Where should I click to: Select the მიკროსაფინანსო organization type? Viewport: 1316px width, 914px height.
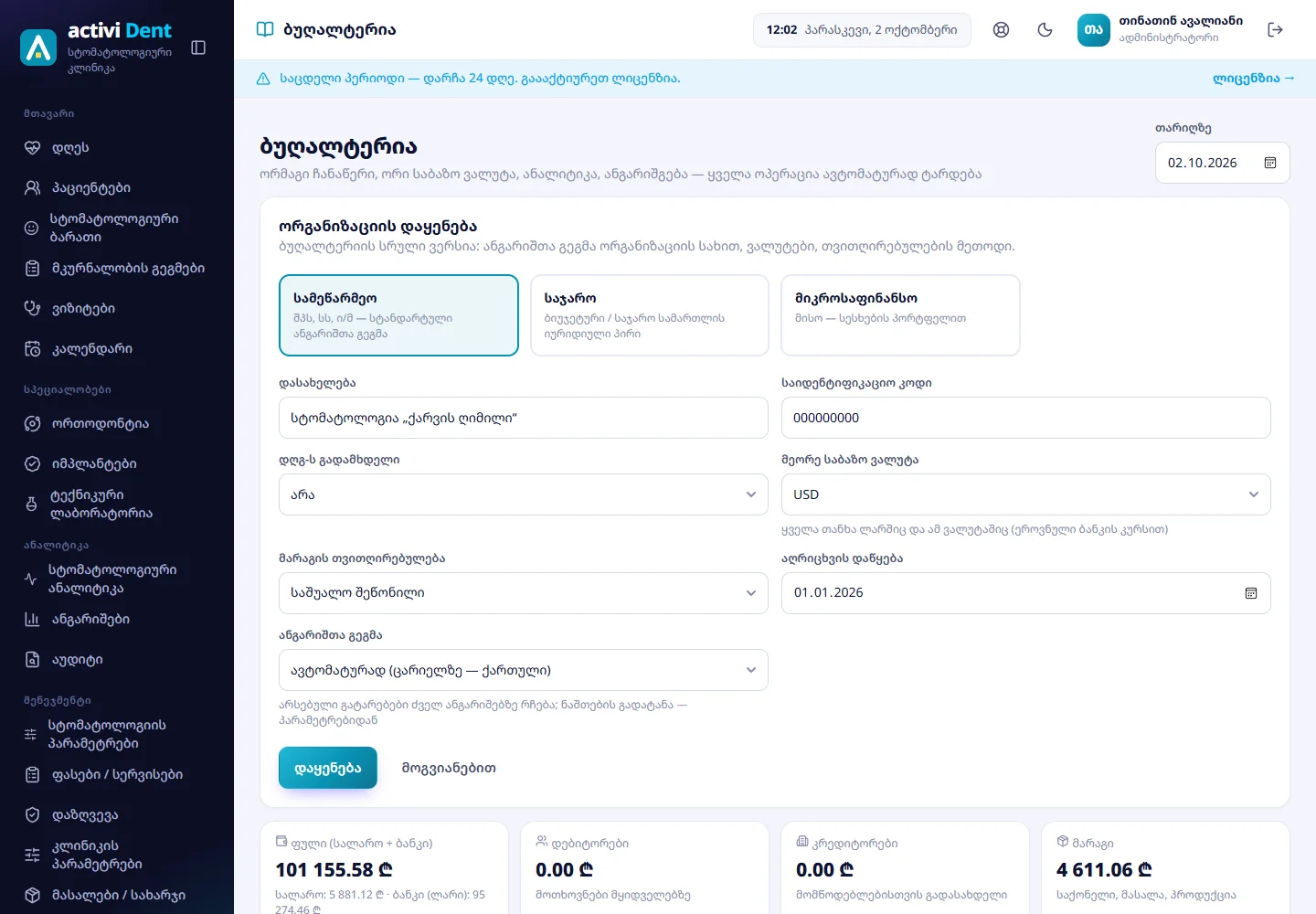(x=900, y=315)
